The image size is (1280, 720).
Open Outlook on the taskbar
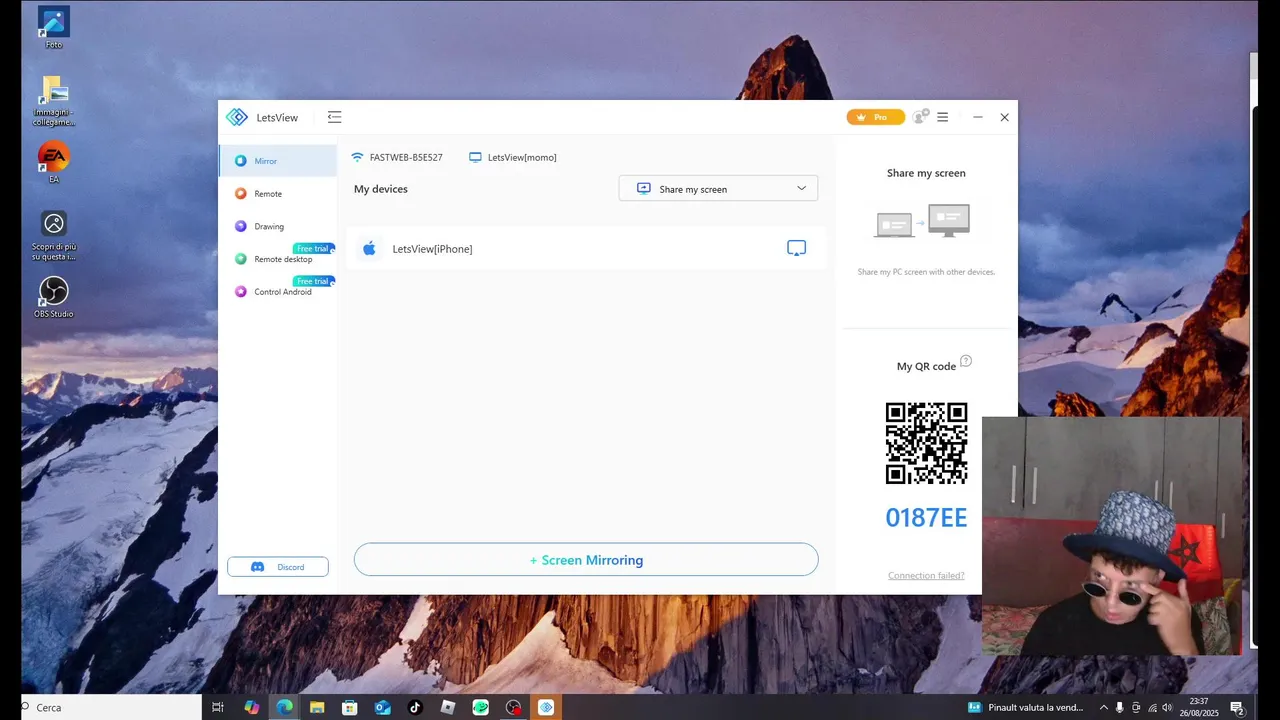coord(382,707)
